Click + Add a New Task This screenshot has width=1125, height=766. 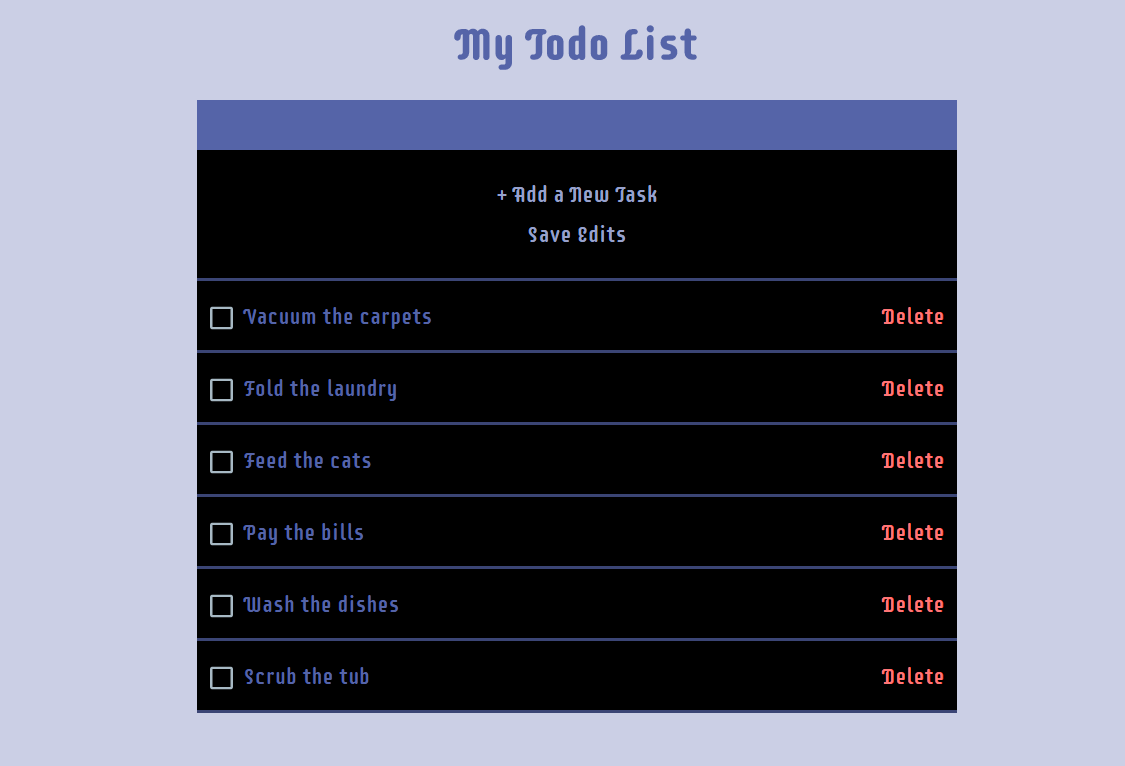(577, 195)
